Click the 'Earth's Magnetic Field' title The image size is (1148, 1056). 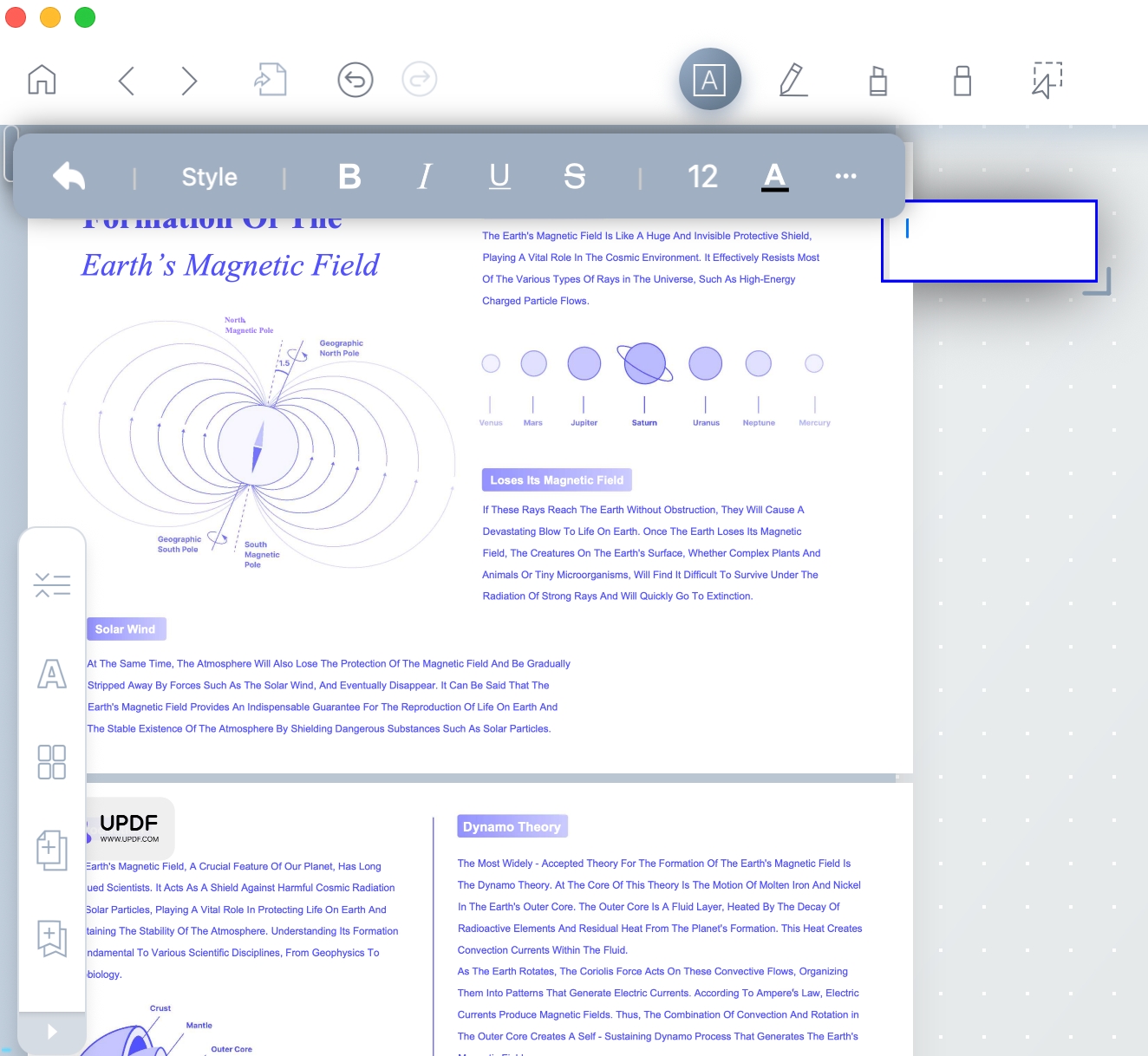(231, 265)
